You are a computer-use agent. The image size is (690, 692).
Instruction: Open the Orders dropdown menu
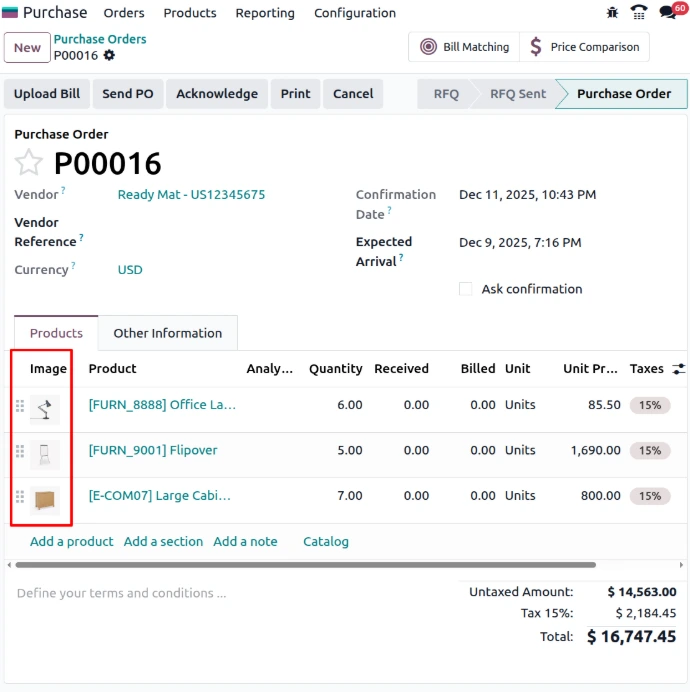pos(124,13)
